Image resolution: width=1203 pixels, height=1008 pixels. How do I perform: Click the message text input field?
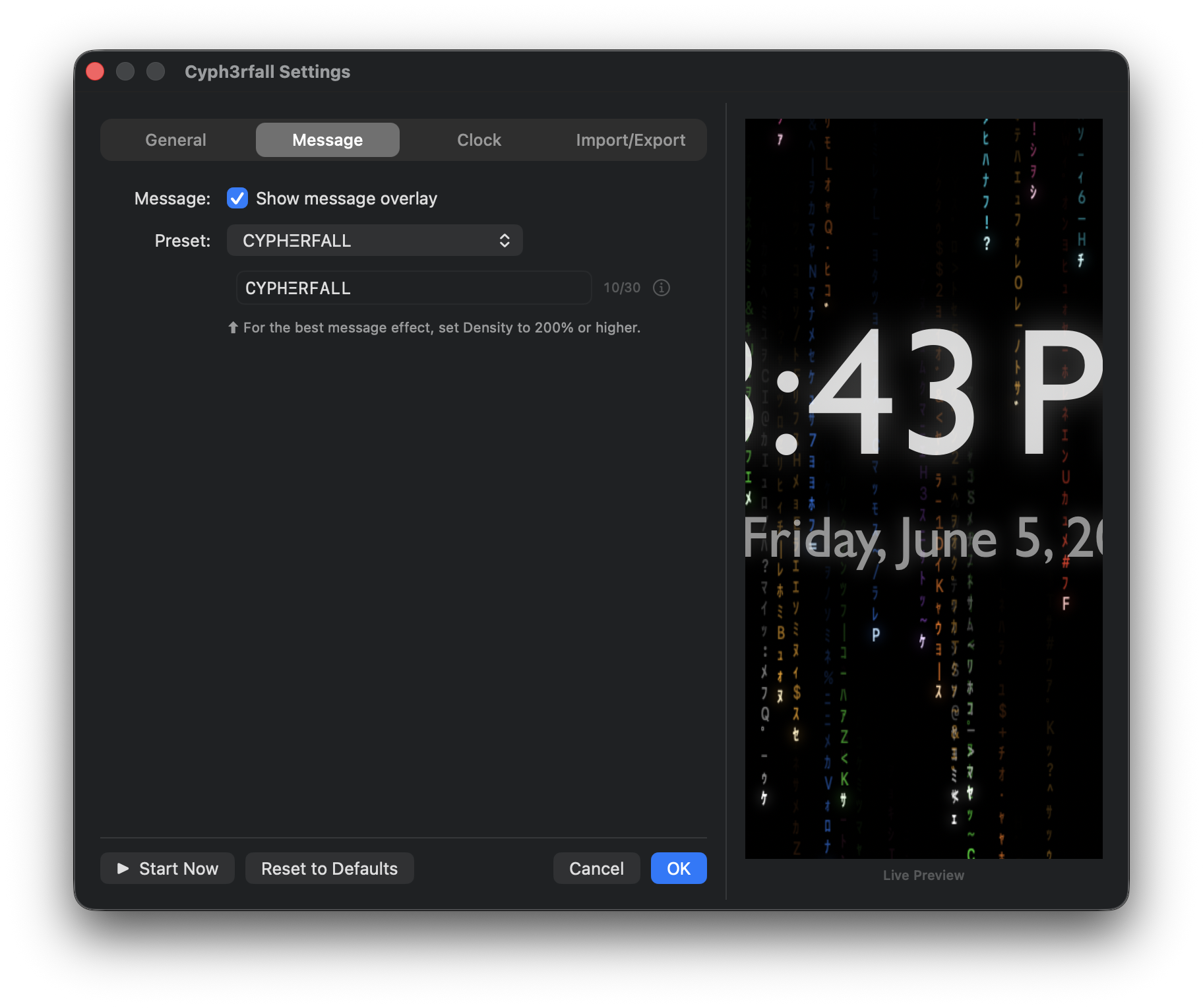(414, 288)
